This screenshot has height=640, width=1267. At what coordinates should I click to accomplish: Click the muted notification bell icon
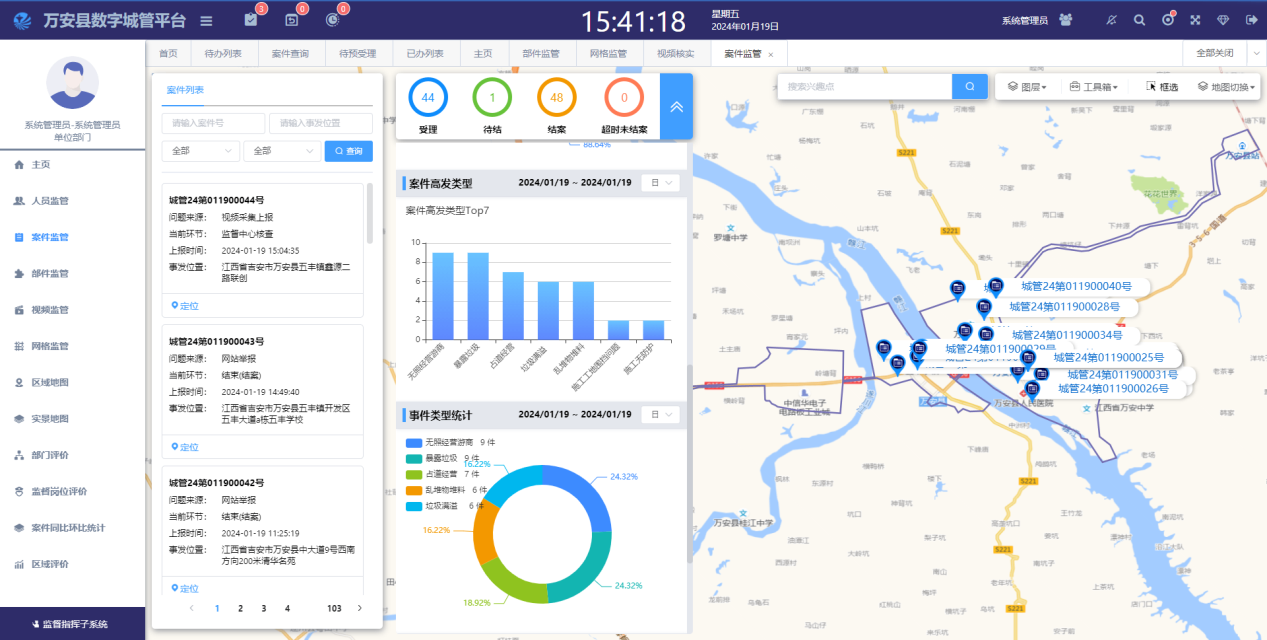tap(1111, 20)
